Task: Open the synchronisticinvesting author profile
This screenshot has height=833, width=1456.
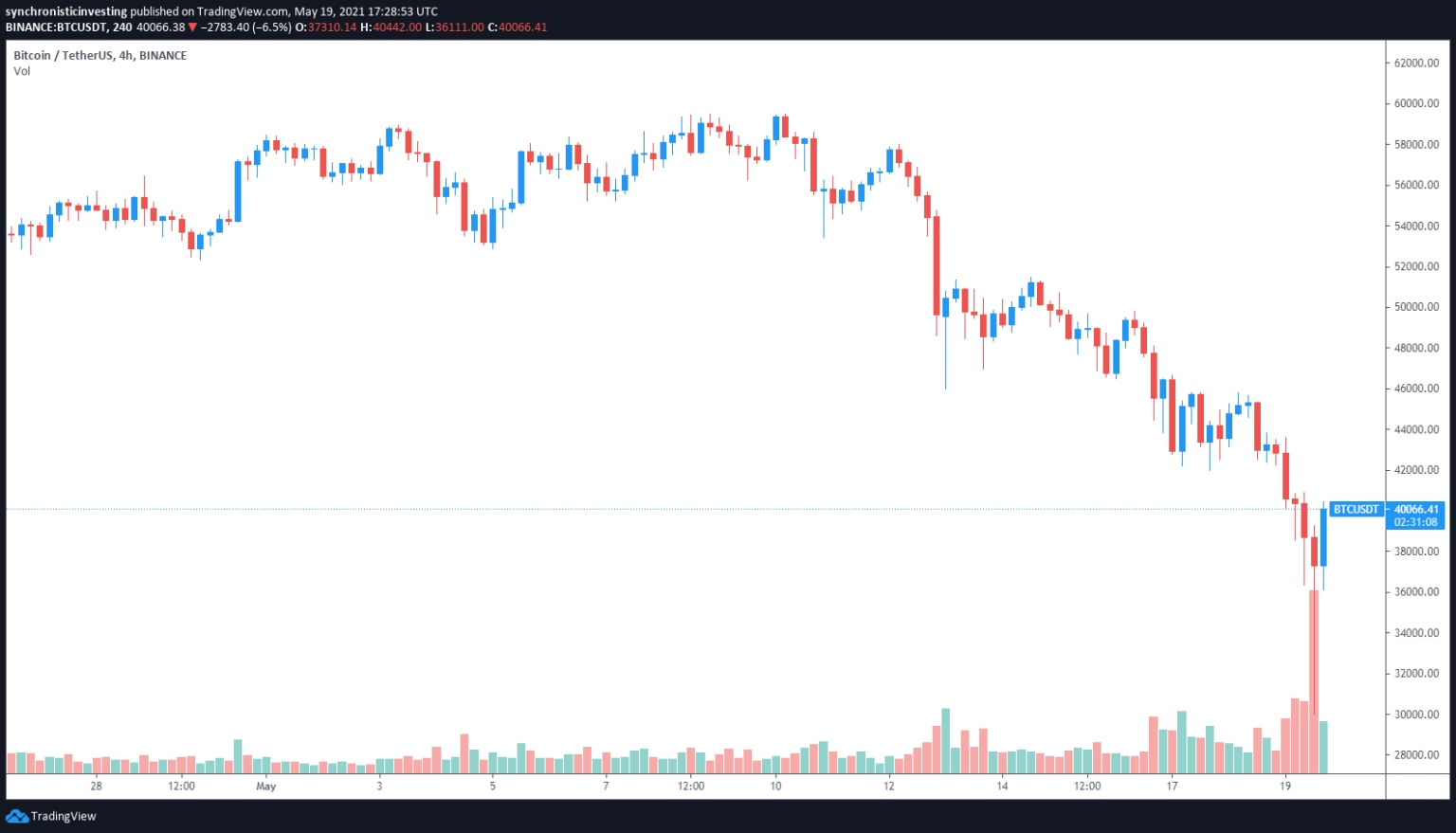Action: pos(65,11)
